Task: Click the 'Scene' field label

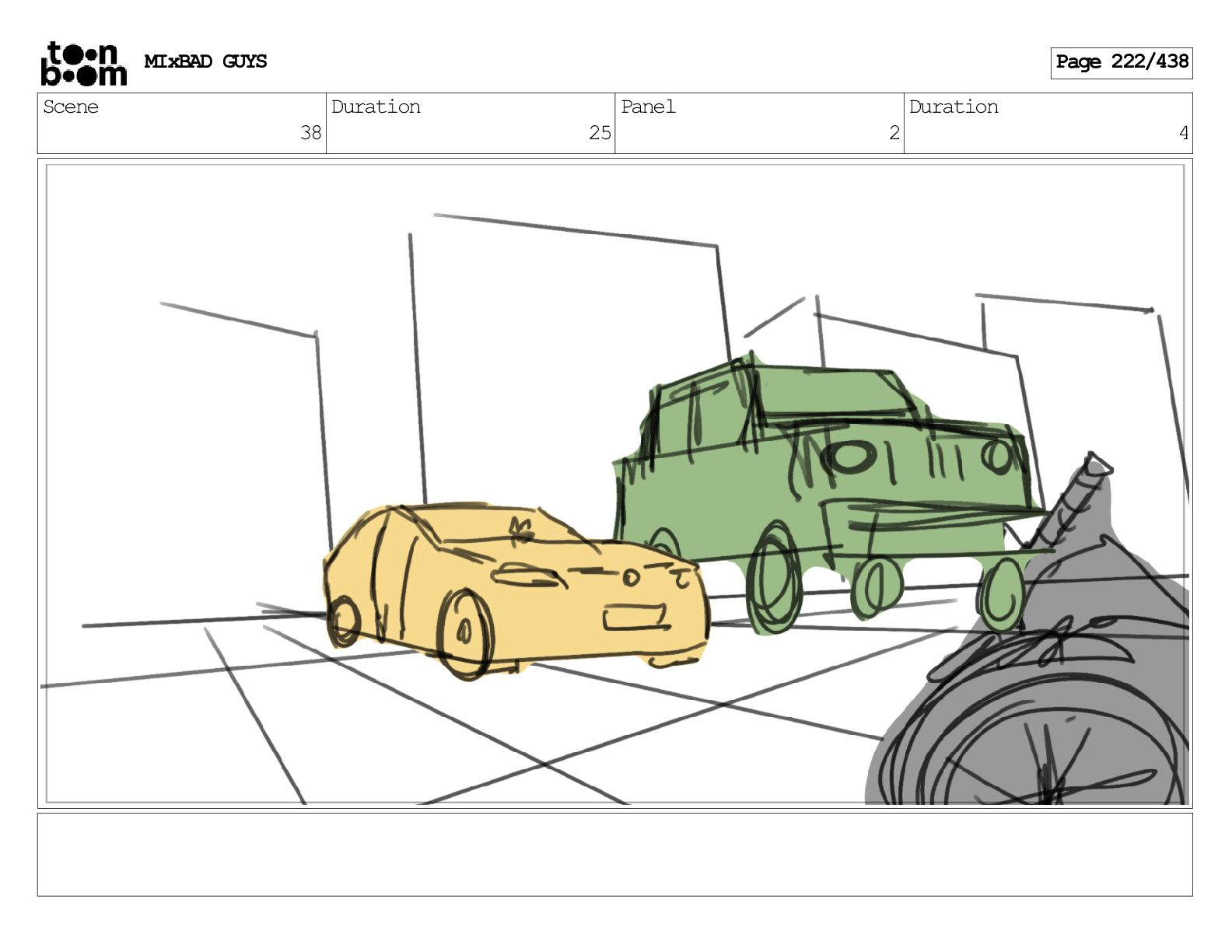Action: click(x=71, y=107)
